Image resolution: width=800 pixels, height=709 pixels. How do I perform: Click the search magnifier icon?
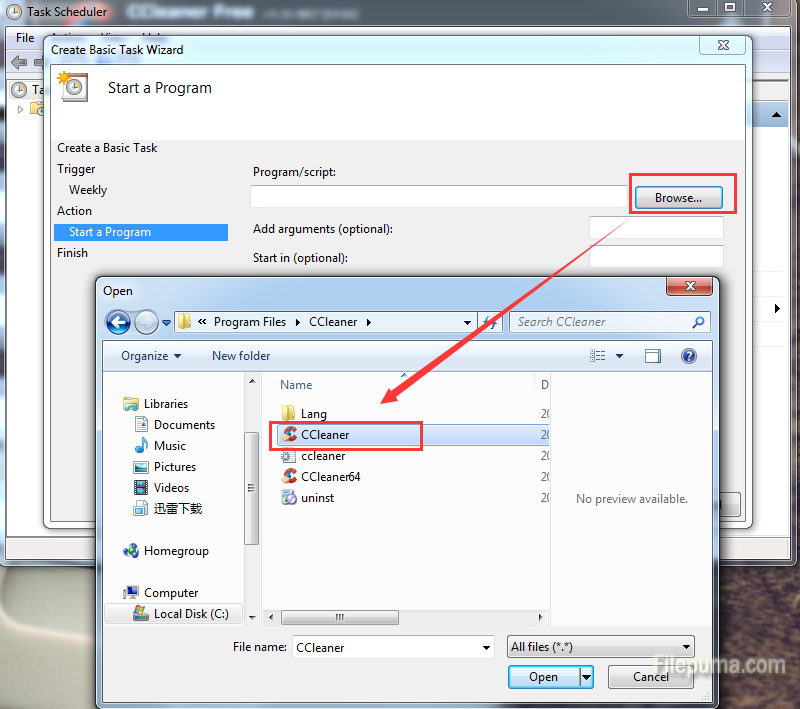pos(698,322)
